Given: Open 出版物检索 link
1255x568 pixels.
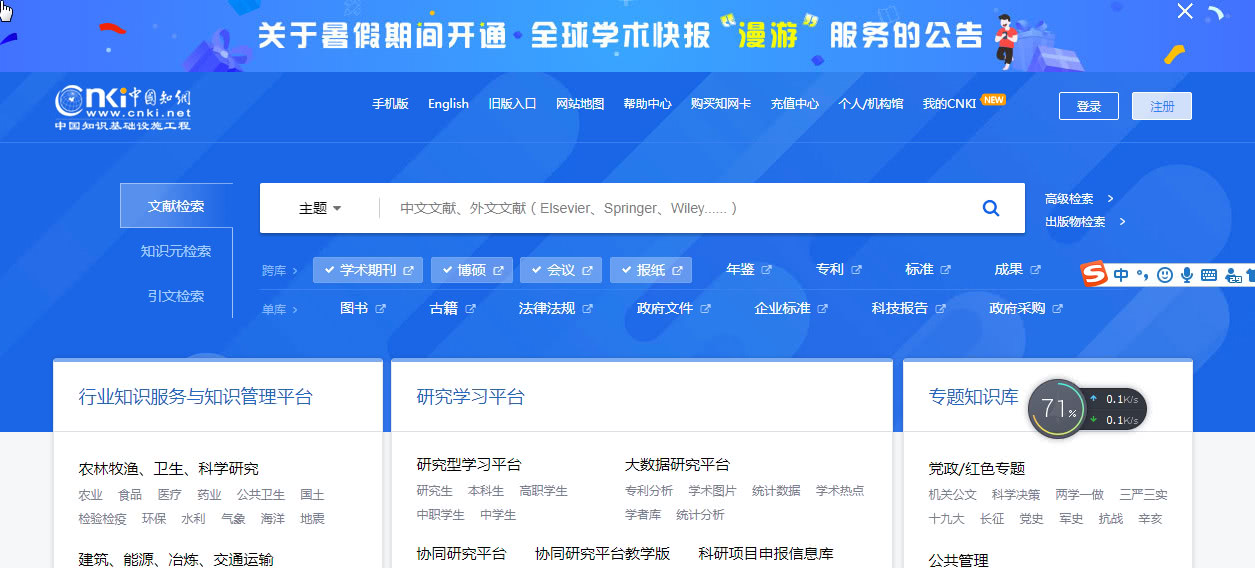Looking at the screenshot, I should point(1075,222).
